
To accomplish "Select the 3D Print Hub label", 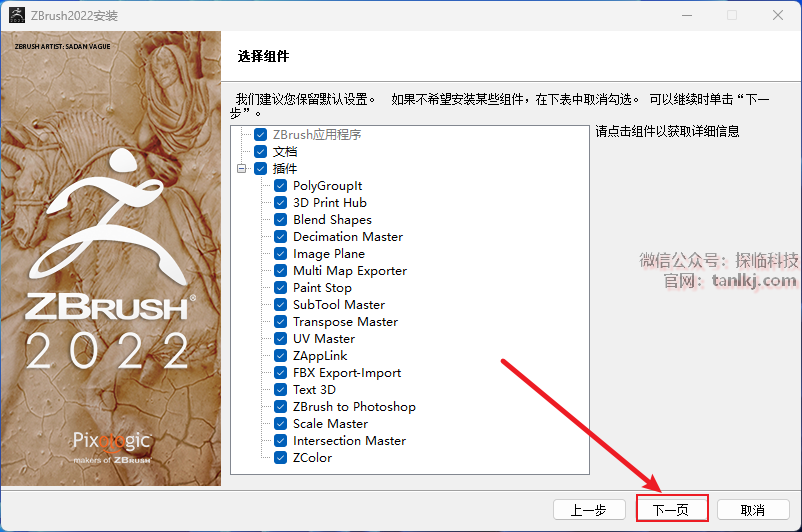I will (x=330, y=203).
